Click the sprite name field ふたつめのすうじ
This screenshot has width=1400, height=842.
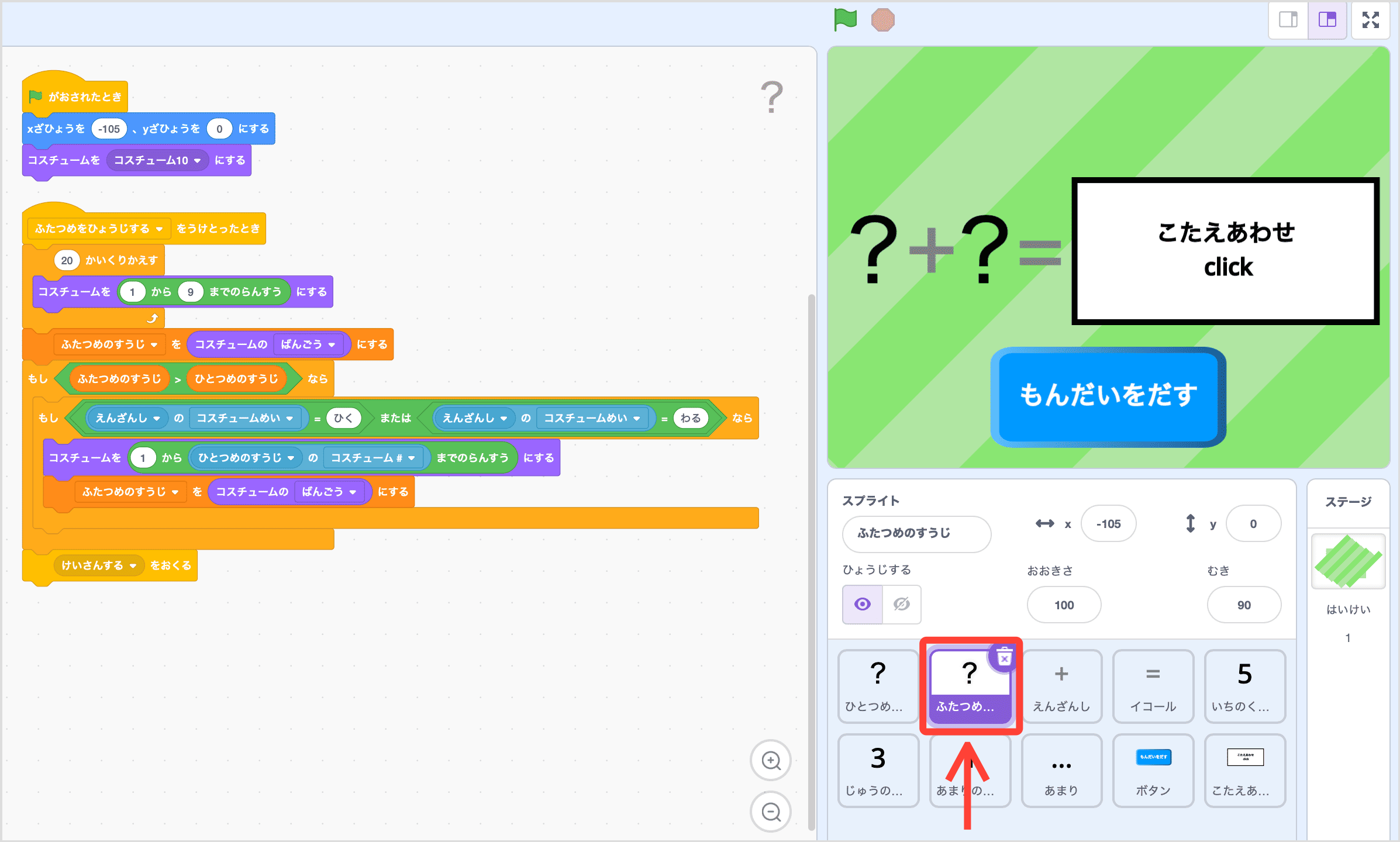916,534
